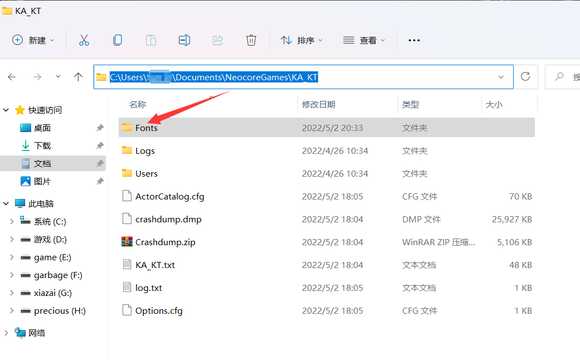The image size is (580, 360).
Task: Click the address bar path field
Action: coord(303,77)
